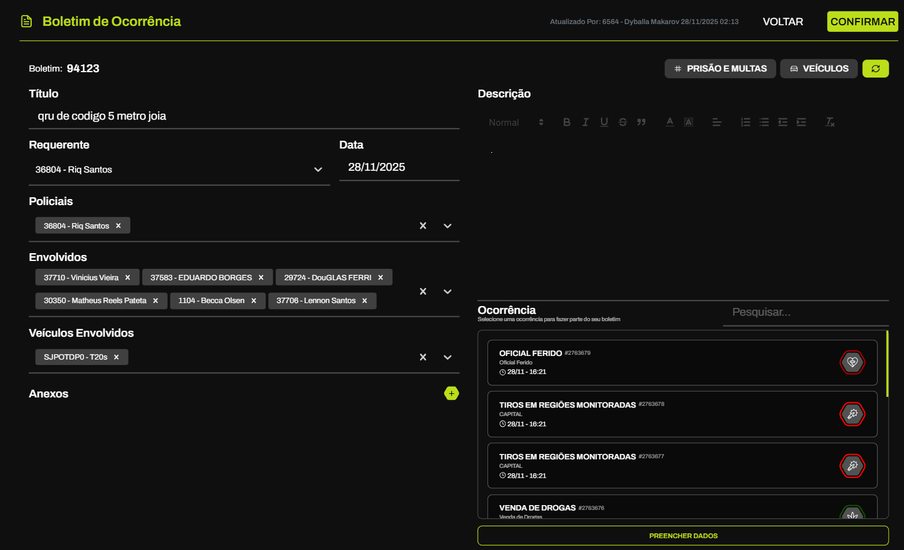This screenshot has width=904, height=550.
Task: Click the green refresh icon button
Action: (x=875, y=69)
